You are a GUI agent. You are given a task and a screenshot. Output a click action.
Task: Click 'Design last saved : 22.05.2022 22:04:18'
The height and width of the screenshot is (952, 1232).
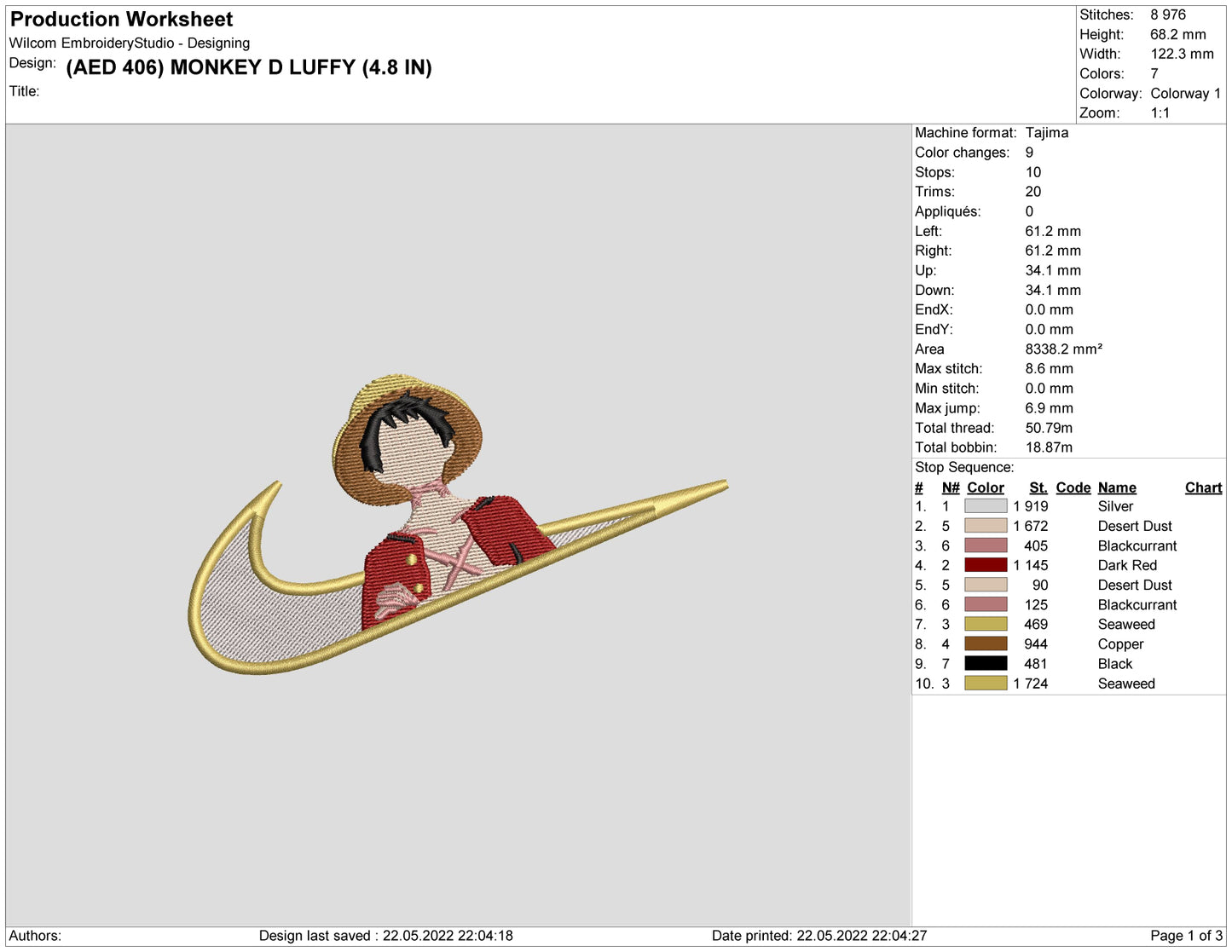[386, 936]
